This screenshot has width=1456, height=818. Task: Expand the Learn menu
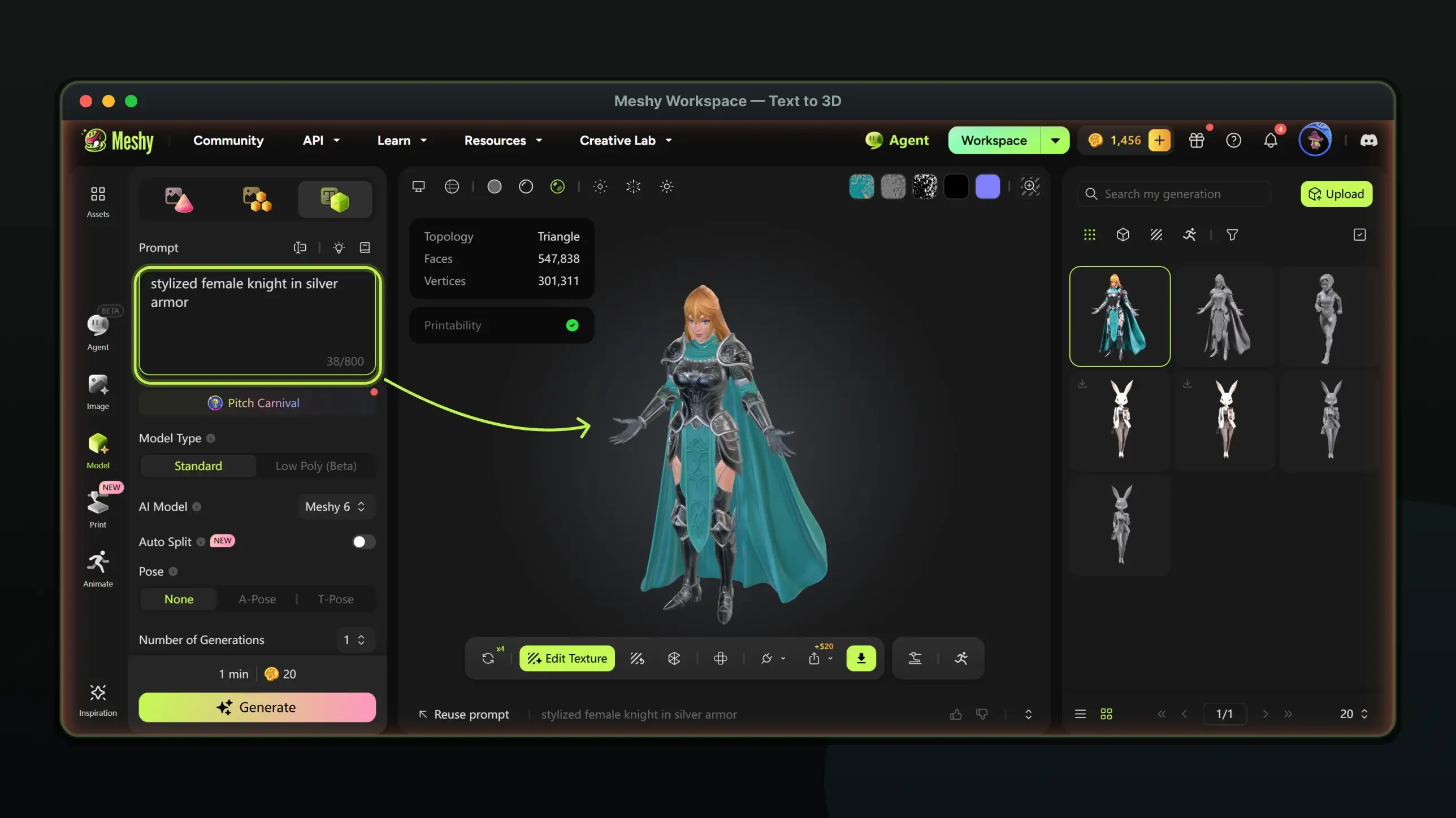tap(402, 140)
